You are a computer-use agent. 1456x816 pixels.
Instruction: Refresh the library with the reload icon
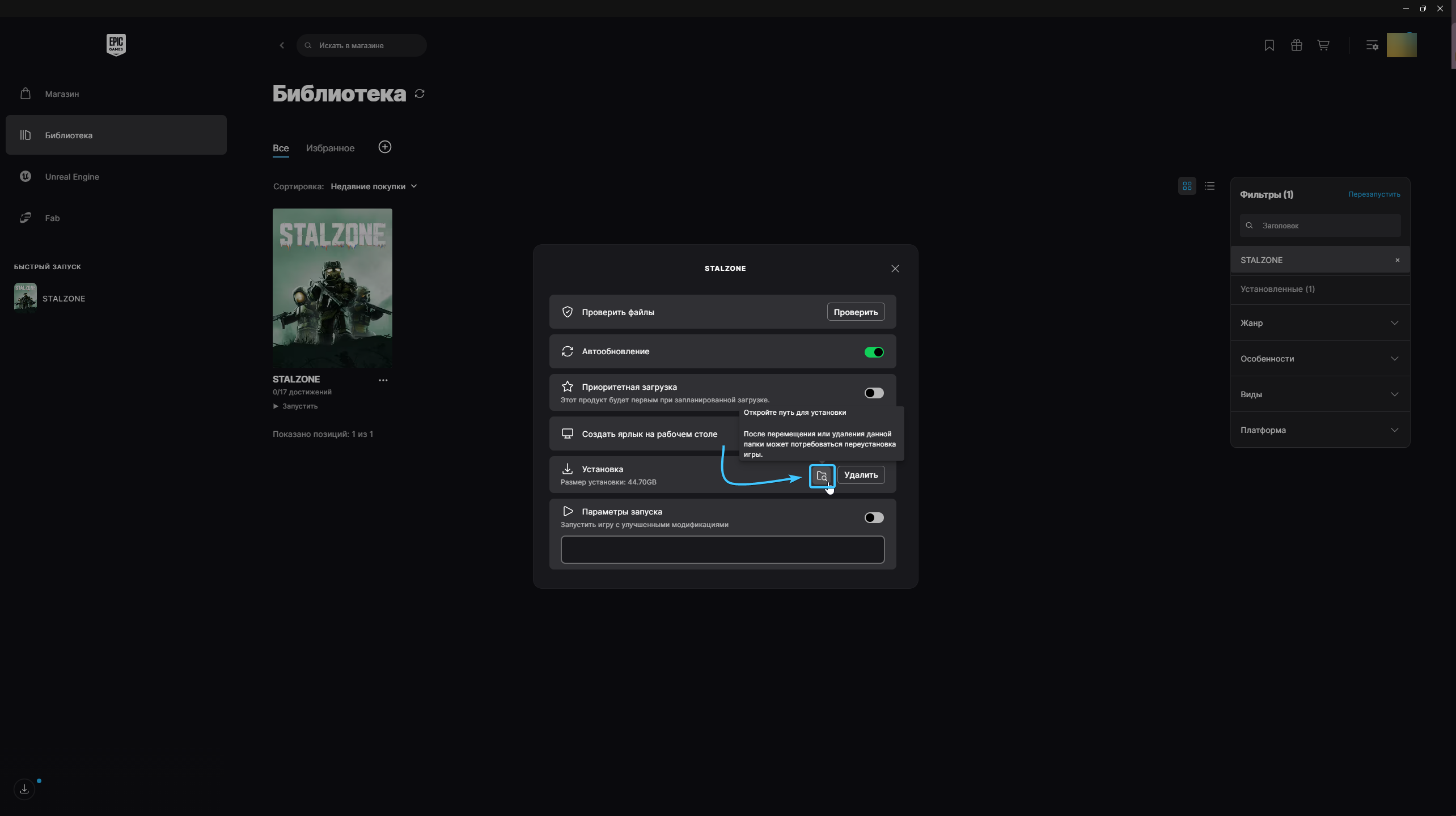pos(420,93)
